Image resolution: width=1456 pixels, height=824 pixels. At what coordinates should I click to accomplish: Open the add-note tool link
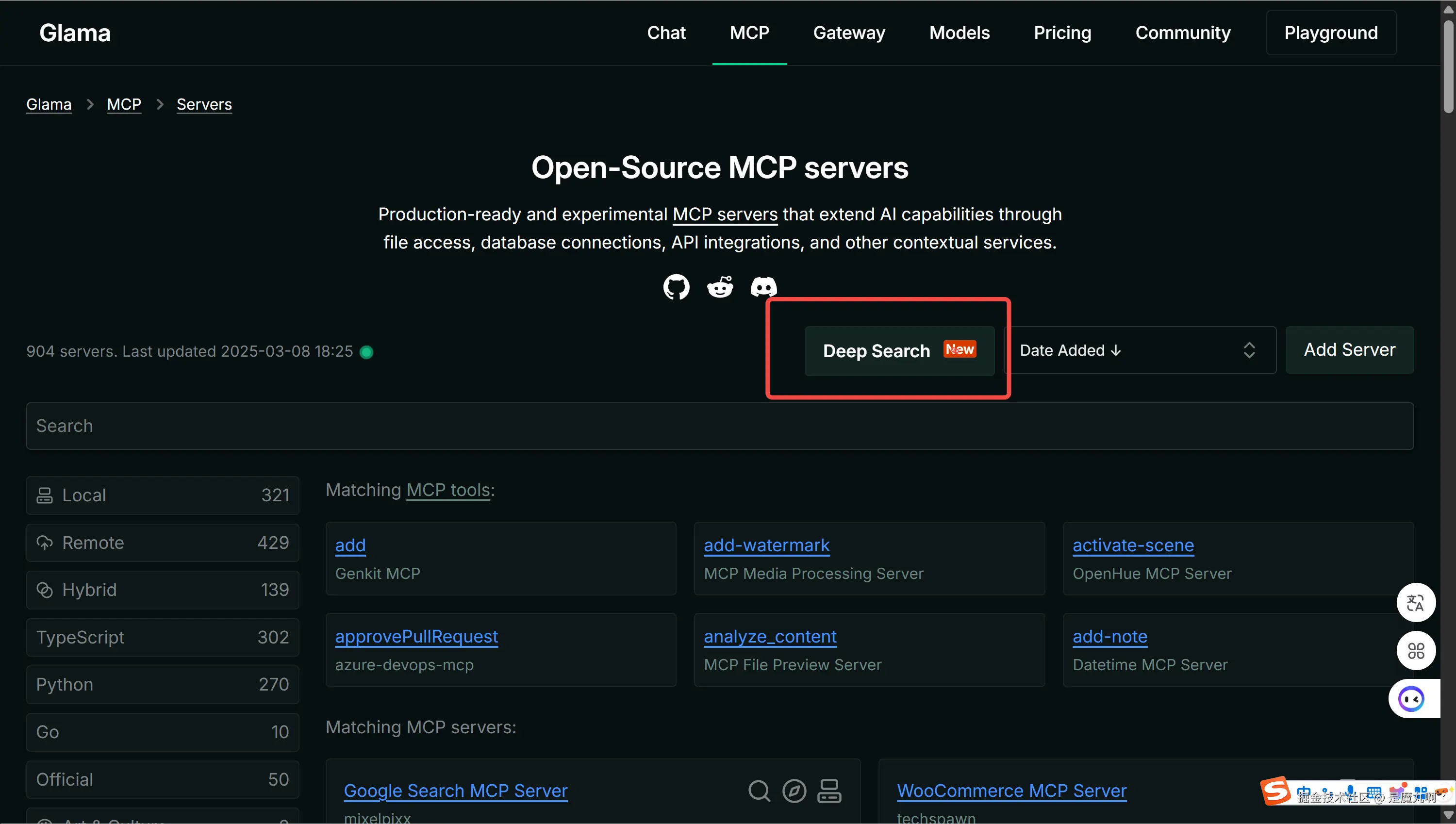(1110, 637)
